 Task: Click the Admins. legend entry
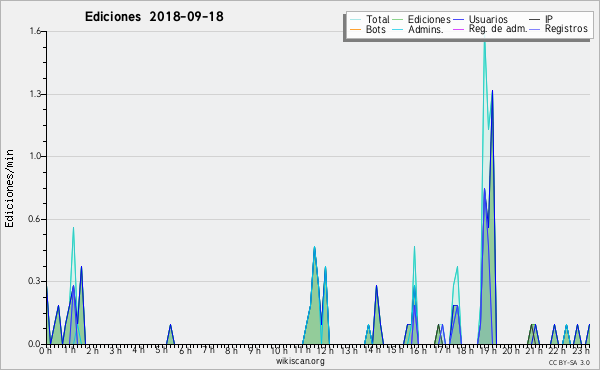point(418,29)
